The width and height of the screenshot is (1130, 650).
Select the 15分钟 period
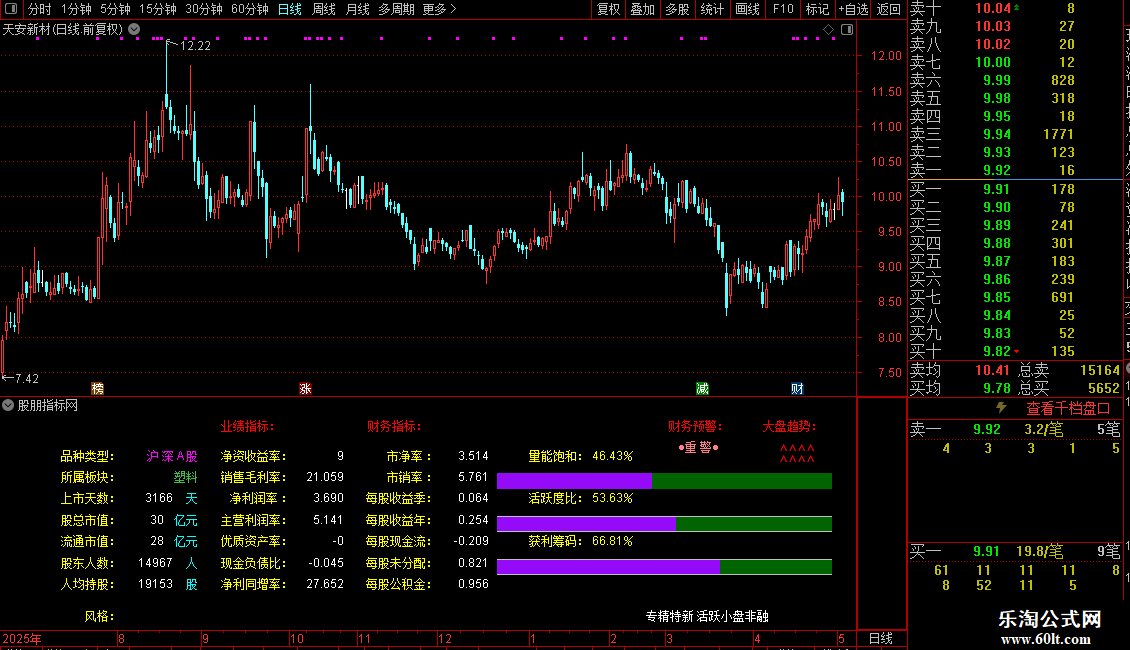(x=158, y=9)
